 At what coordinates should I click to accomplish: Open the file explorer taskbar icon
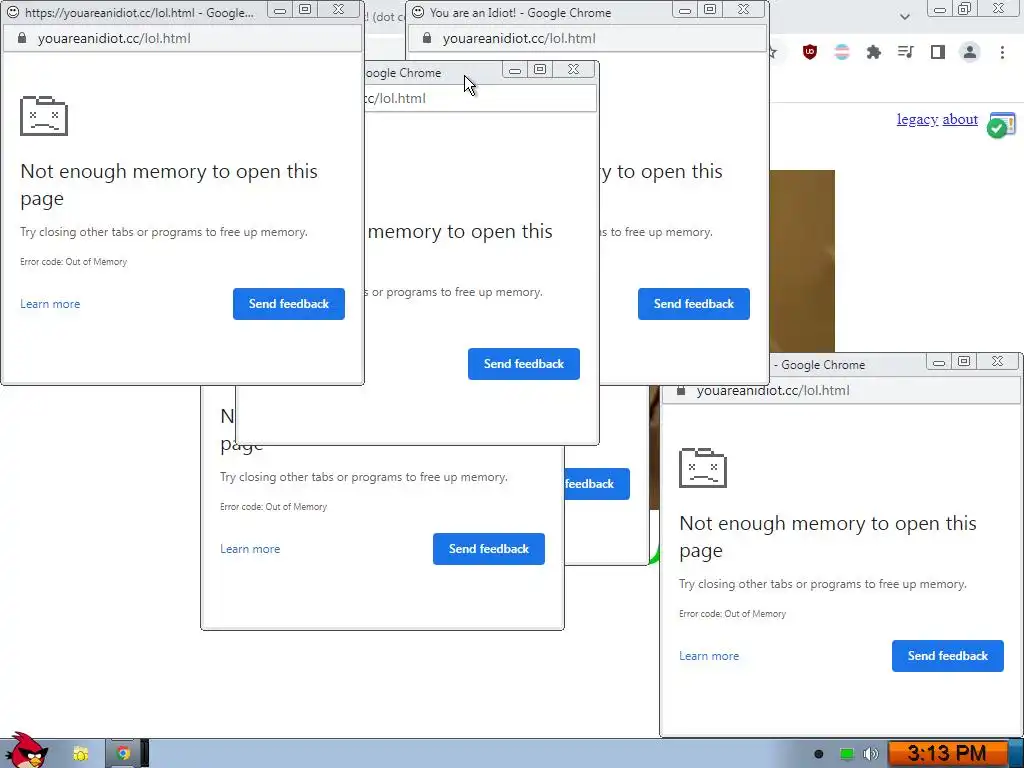(80, 754)
